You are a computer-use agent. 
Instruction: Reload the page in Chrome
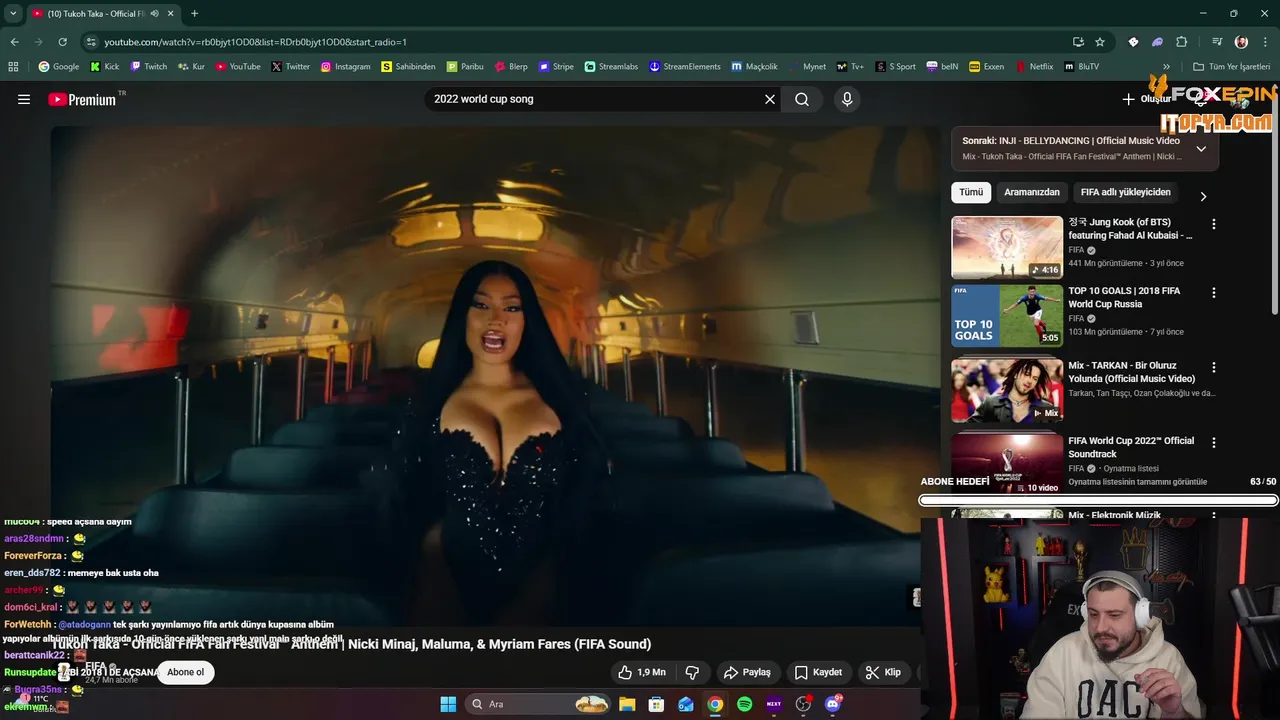pyautogui.click(x=62, y=42)
